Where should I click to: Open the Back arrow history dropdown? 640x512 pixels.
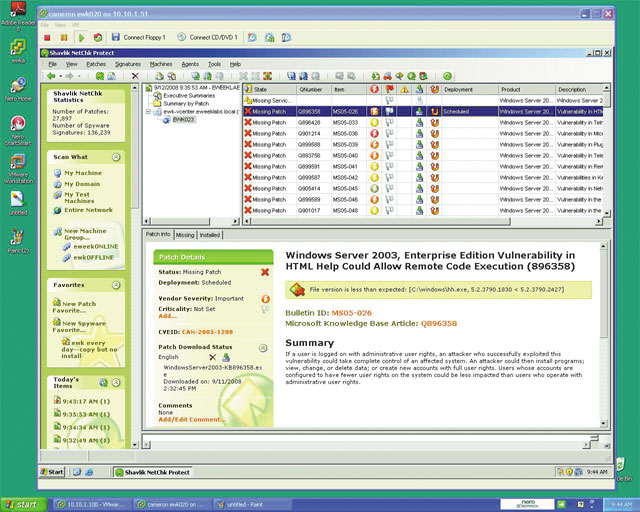[60, 76]
